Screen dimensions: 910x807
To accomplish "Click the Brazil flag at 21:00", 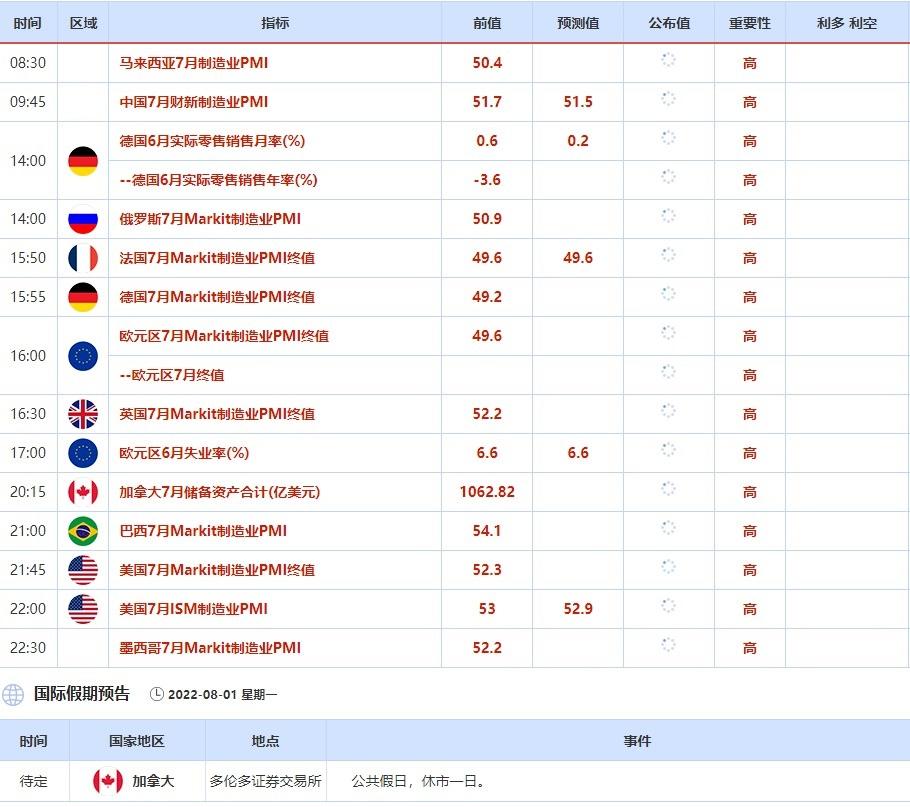I will (83, 531).
